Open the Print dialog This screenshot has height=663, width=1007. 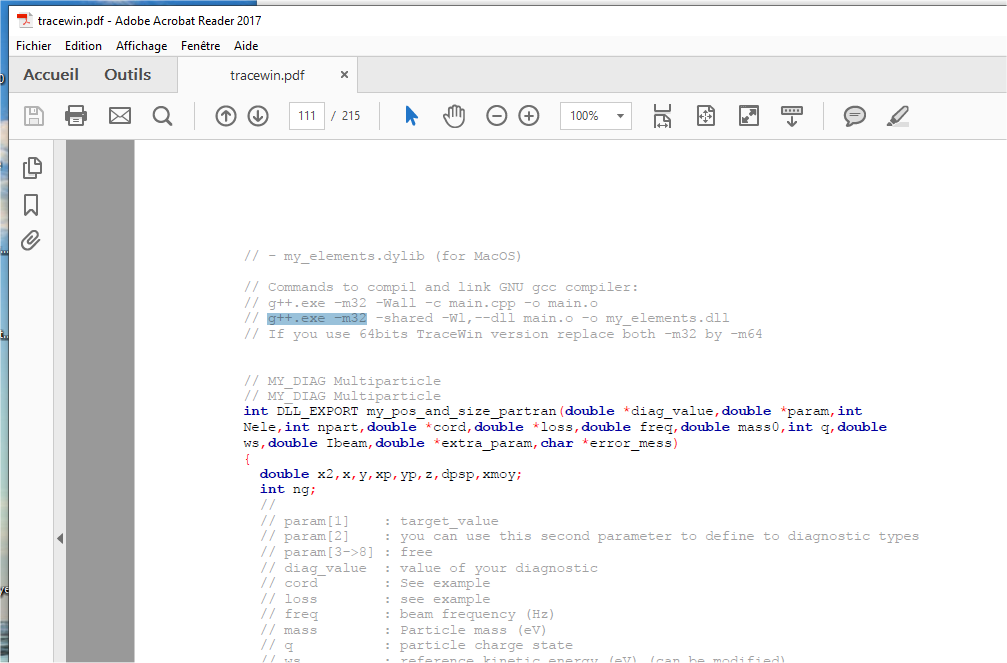76,115
